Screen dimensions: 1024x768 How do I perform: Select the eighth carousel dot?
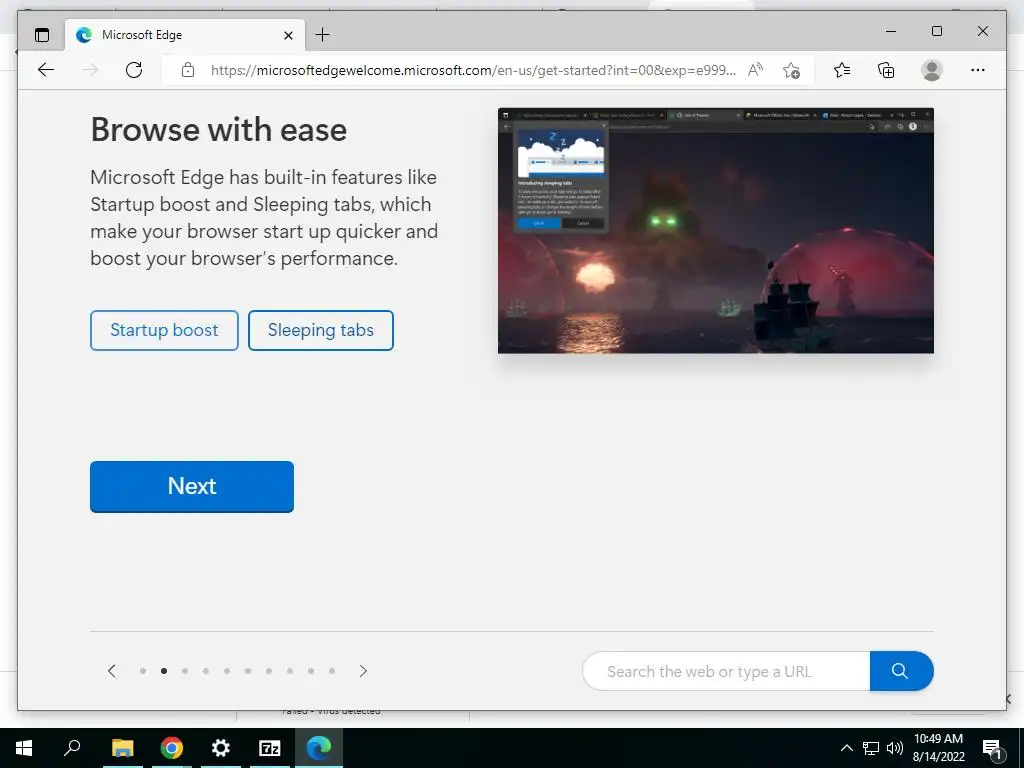[x=289, y=671]
